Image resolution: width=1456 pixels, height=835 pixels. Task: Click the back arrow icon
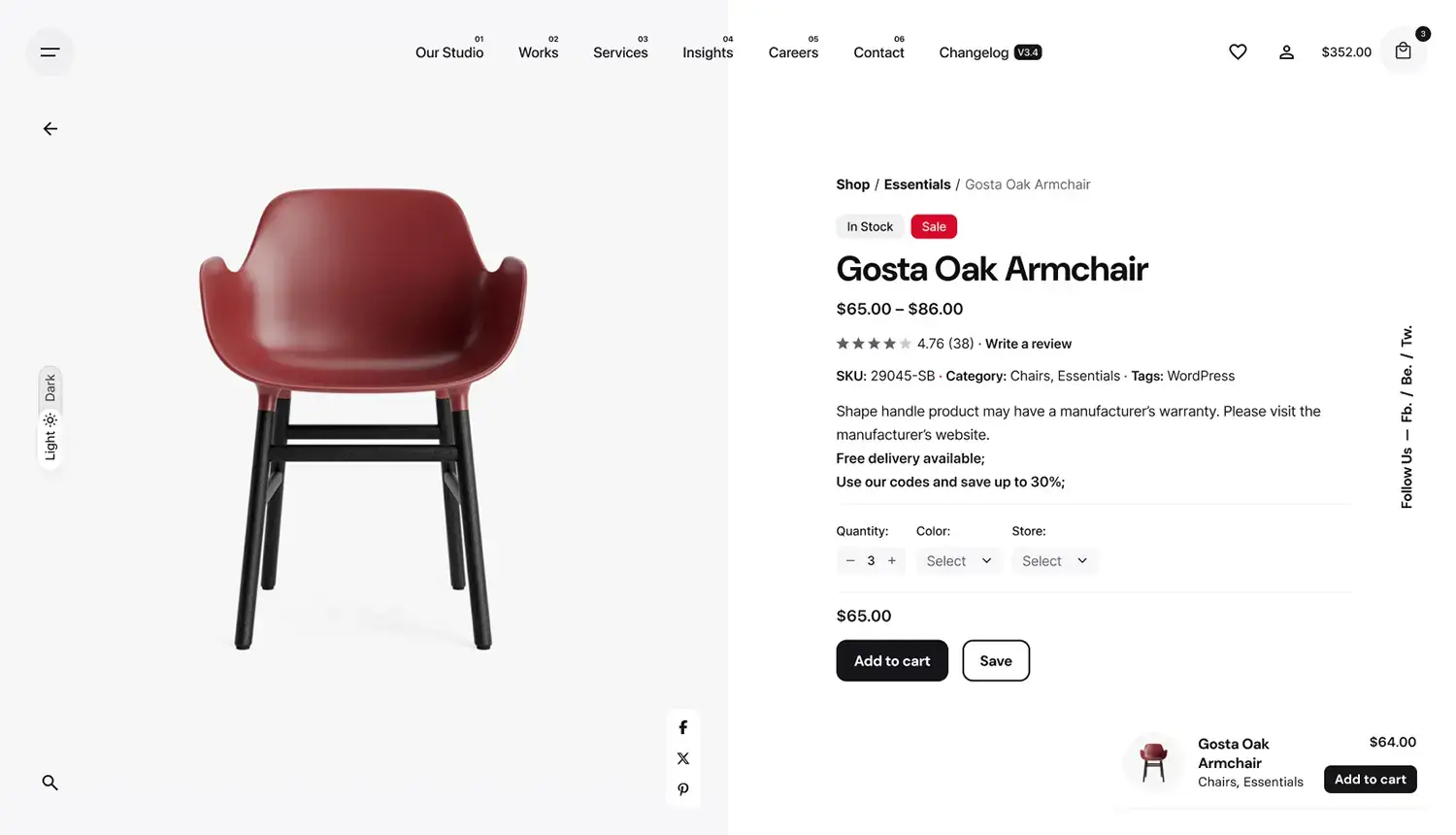click(x=50, y=129)
